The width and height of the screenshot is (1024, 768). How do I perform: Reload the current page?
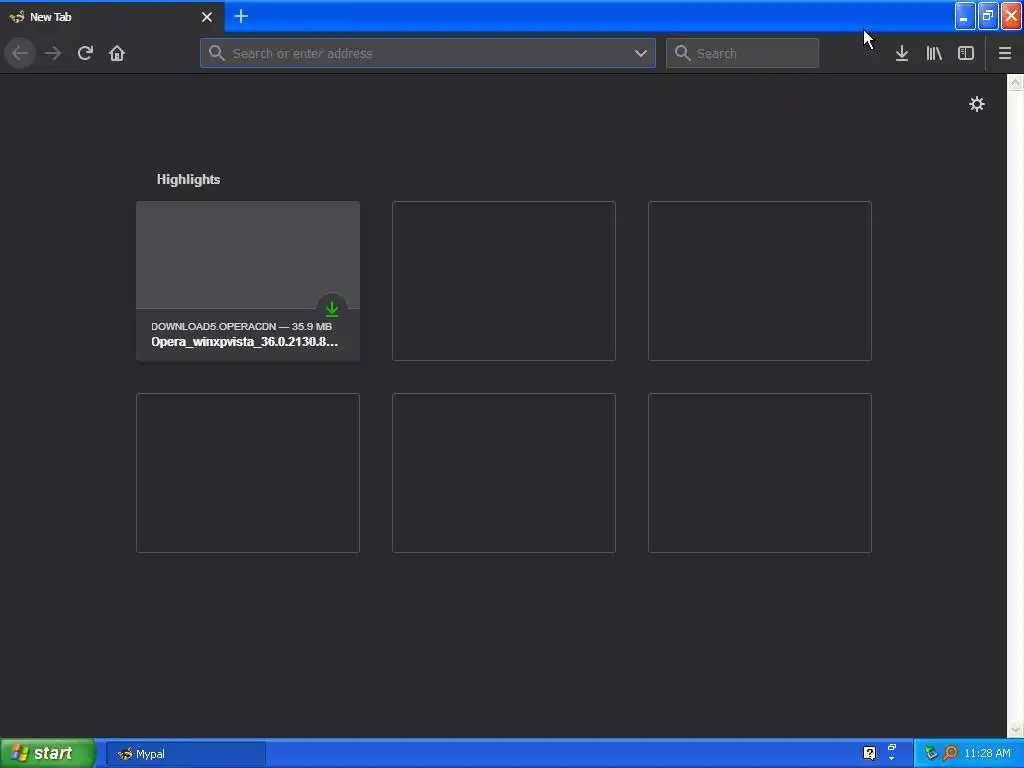[85, 53]
